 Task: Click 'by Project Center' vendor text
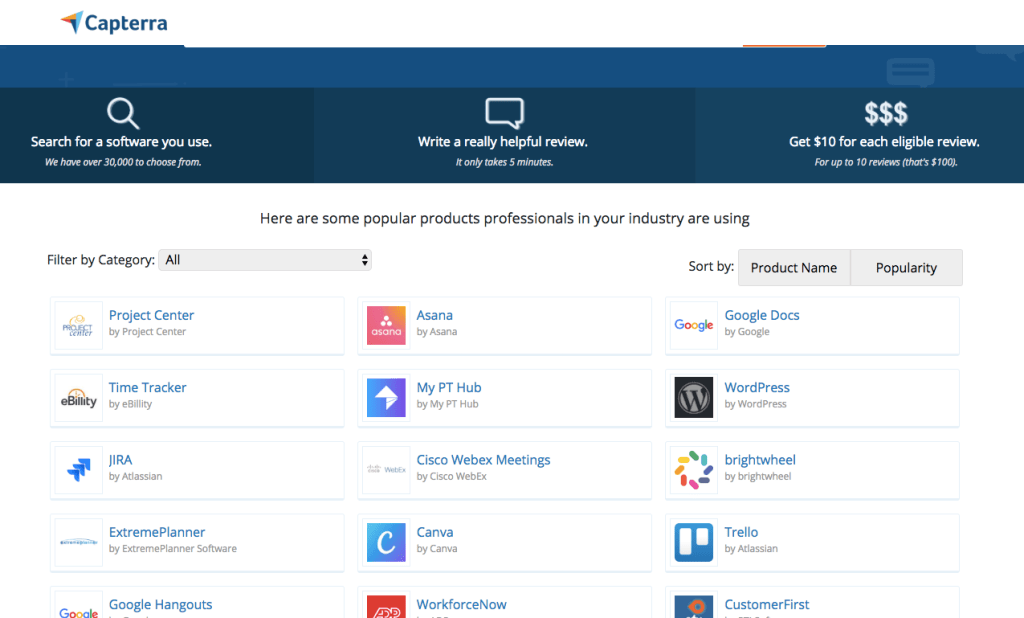point(148,332)
